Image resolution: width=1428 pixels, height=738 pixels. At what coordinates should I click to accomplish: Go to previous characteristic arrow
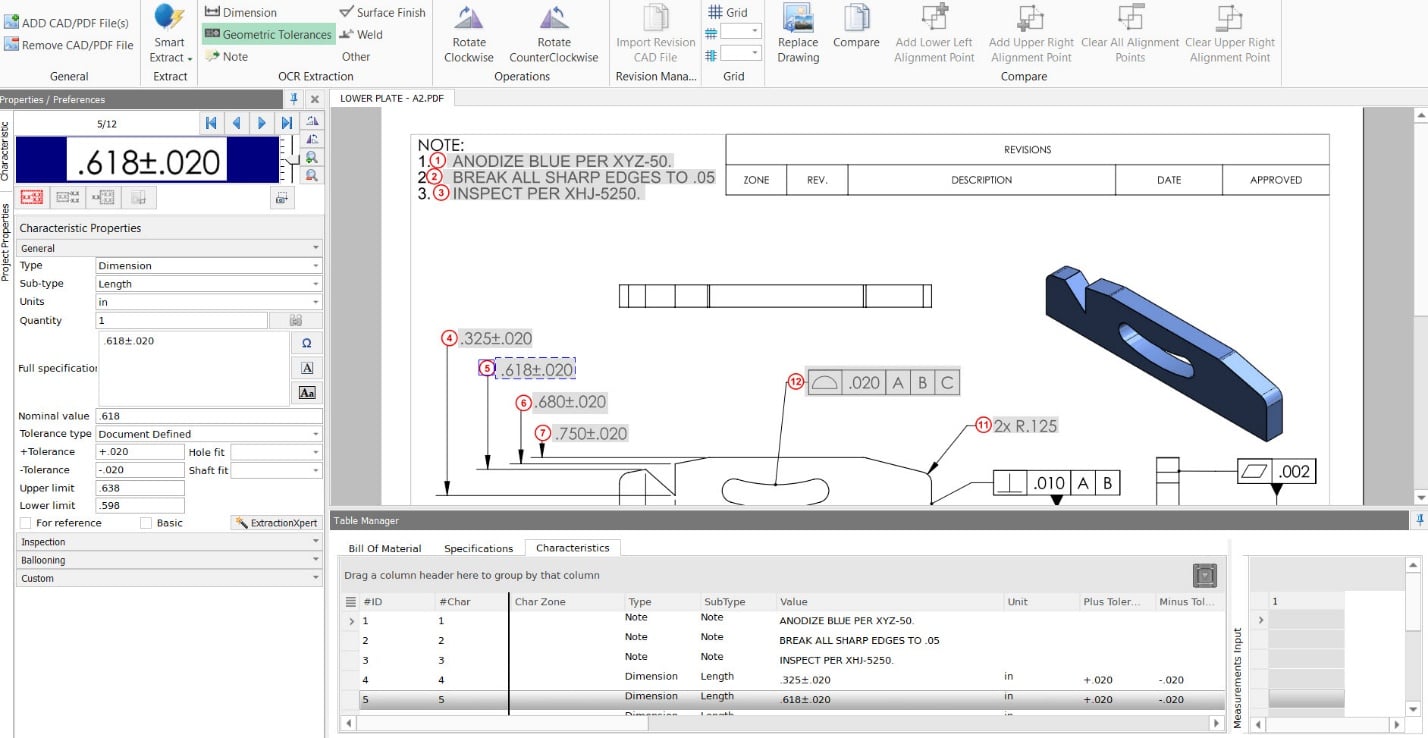tap(237, 123)
